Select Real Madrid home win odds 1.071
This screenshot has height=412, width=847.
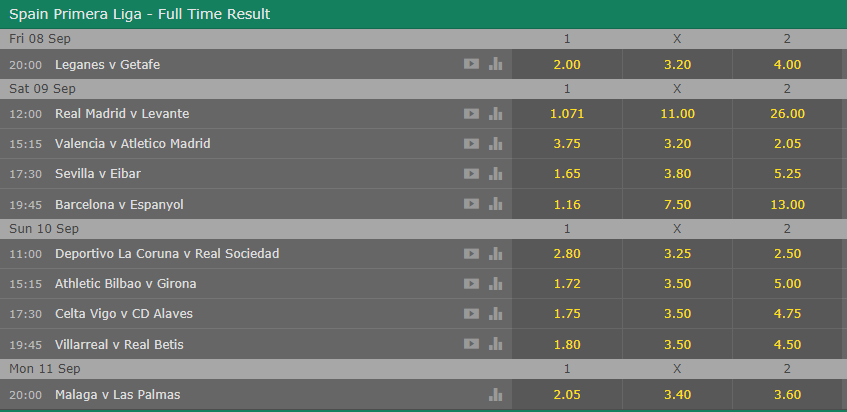pyautogui.click(x=567, y=113)
